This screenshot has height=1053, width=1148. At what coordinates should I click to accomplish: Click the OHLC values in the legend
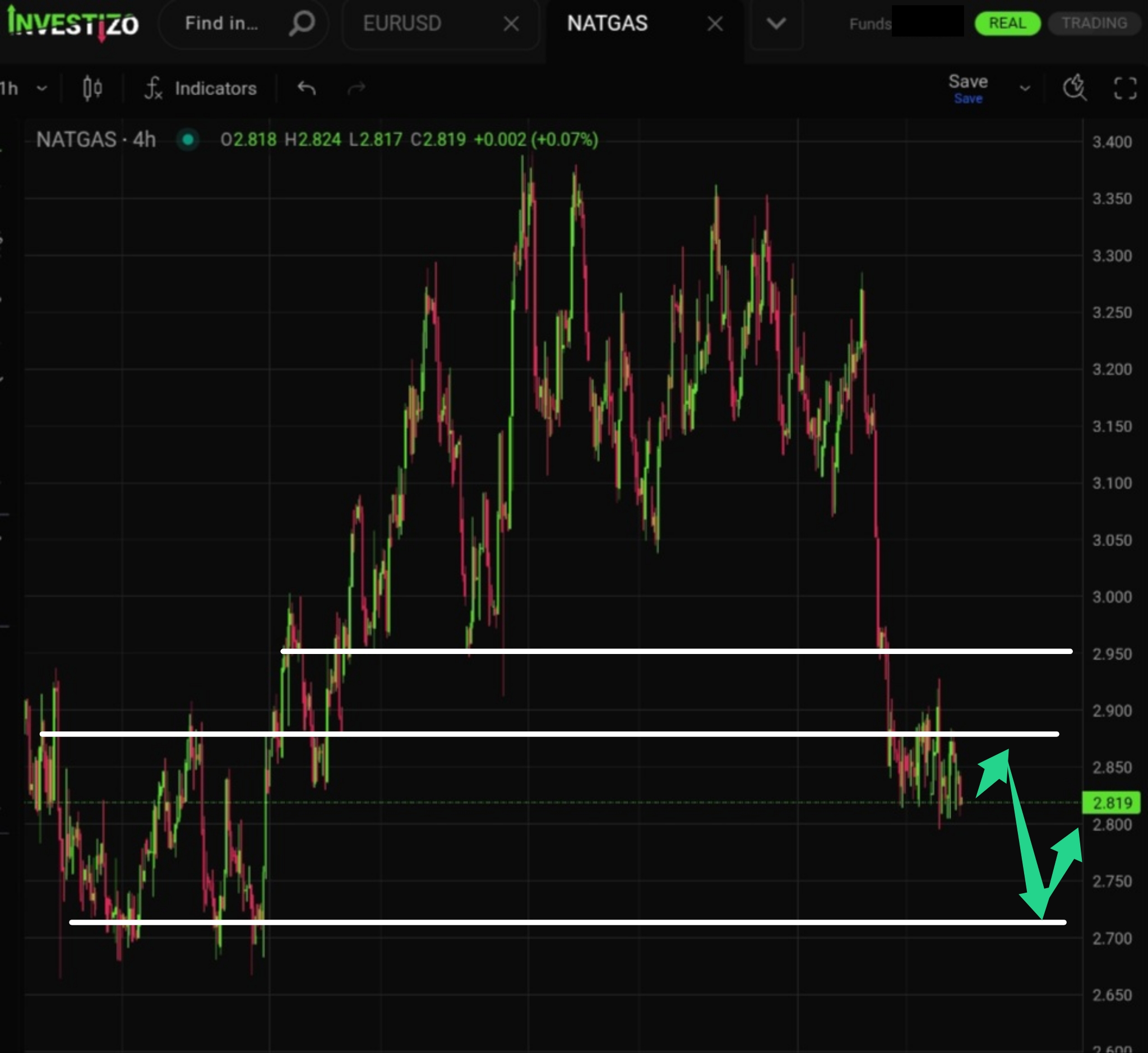[409, 140]
